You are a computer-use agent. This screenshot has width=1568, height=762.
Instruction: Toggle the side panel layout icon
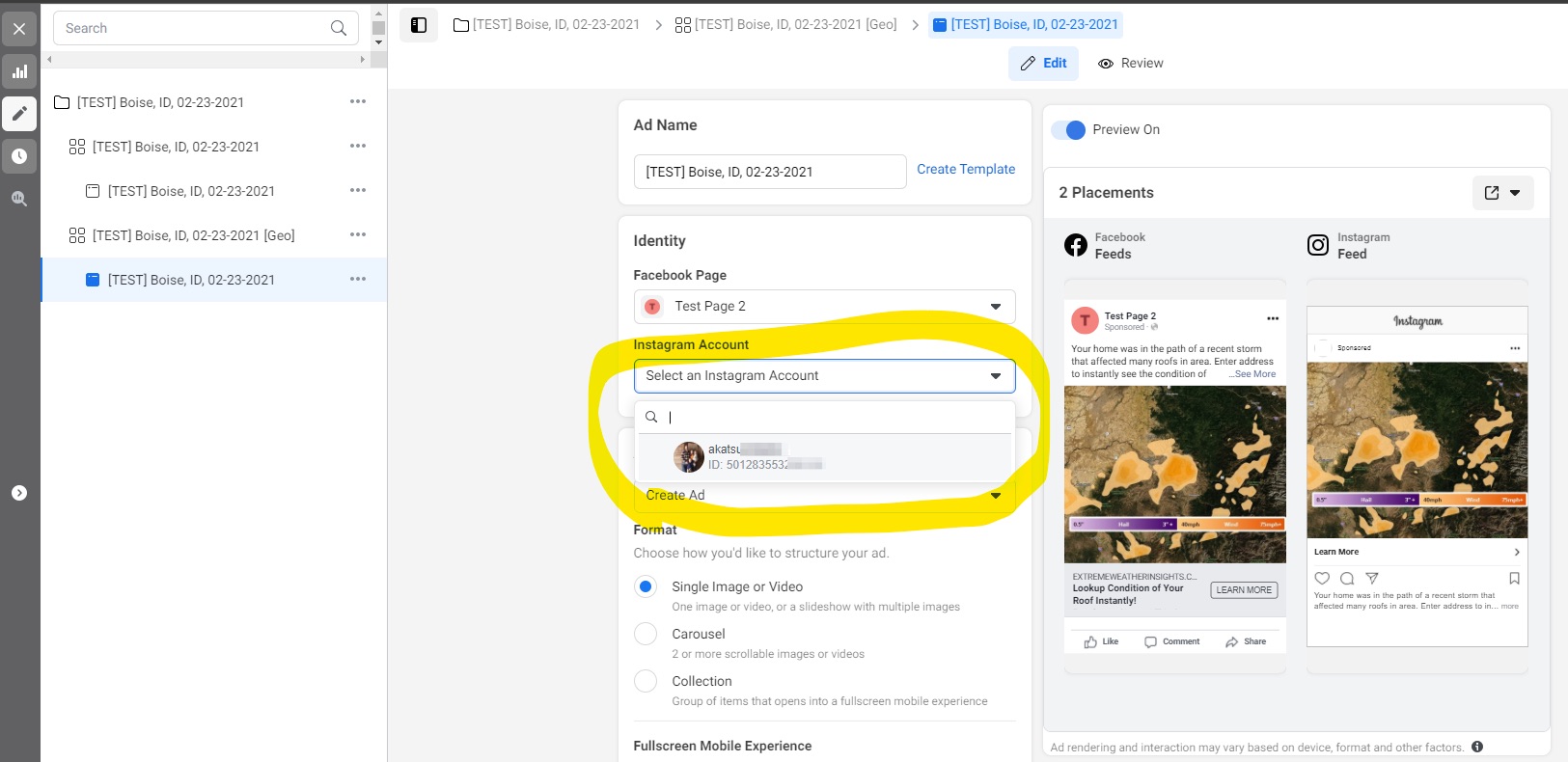[x=419, y=25]
